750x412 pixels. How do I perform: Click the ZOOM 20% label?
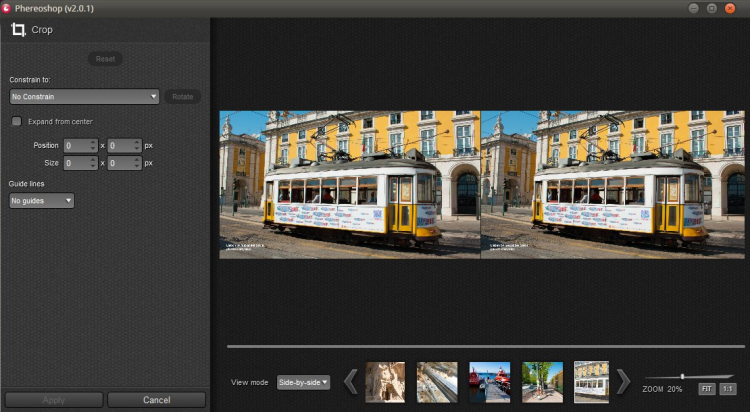(662, 389)
